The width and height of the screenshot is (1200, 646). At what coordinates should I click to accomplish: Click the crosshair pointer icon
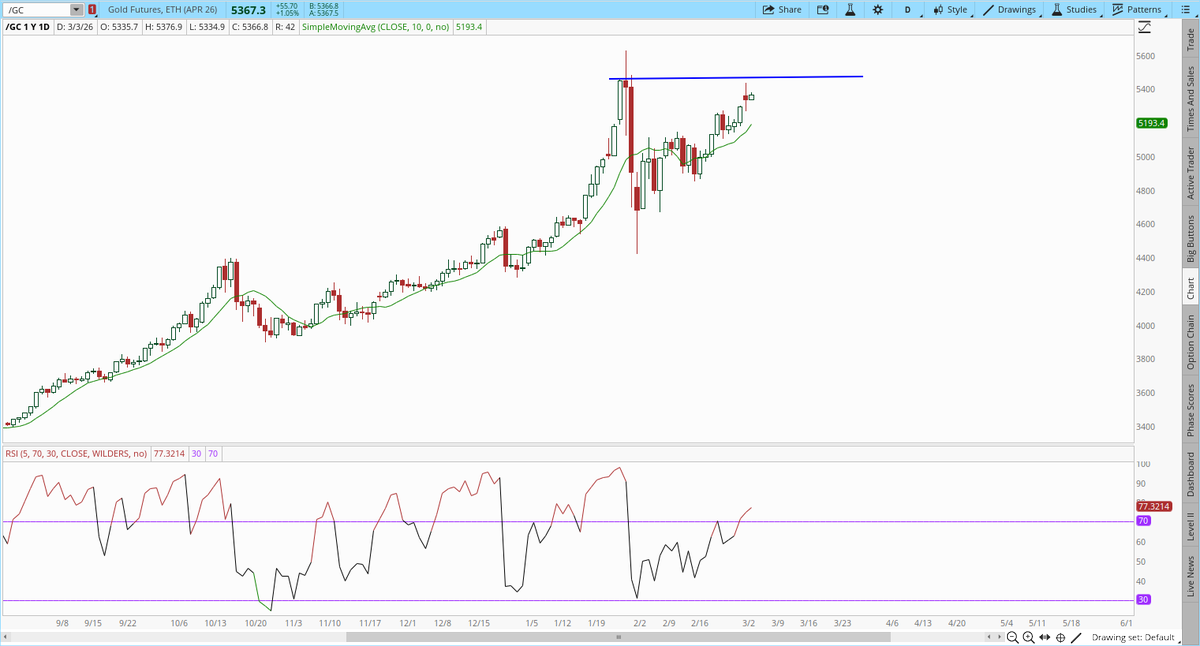(x=1060, y=637)
